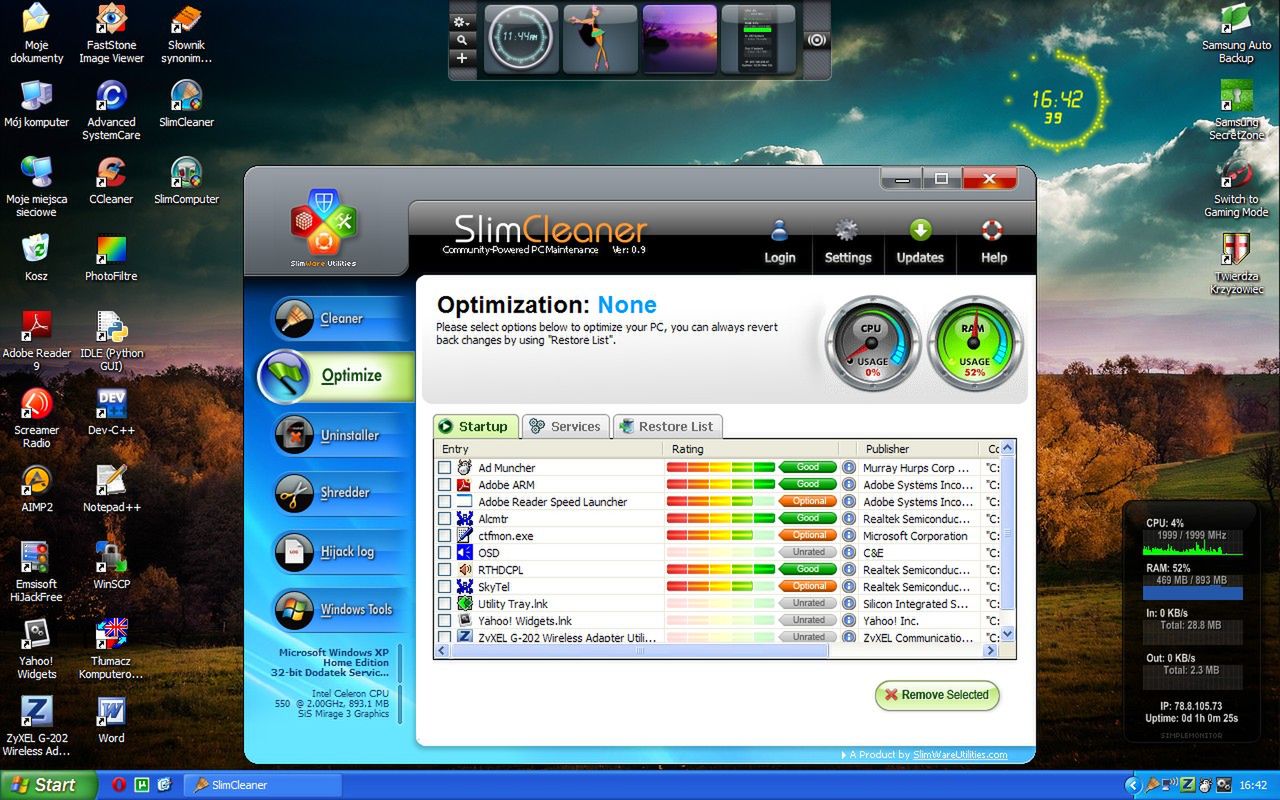The height and width of the screenshot is (800, 1280).
Task: Open AIMP2 desktop shortcut
Action: point(36,488)
